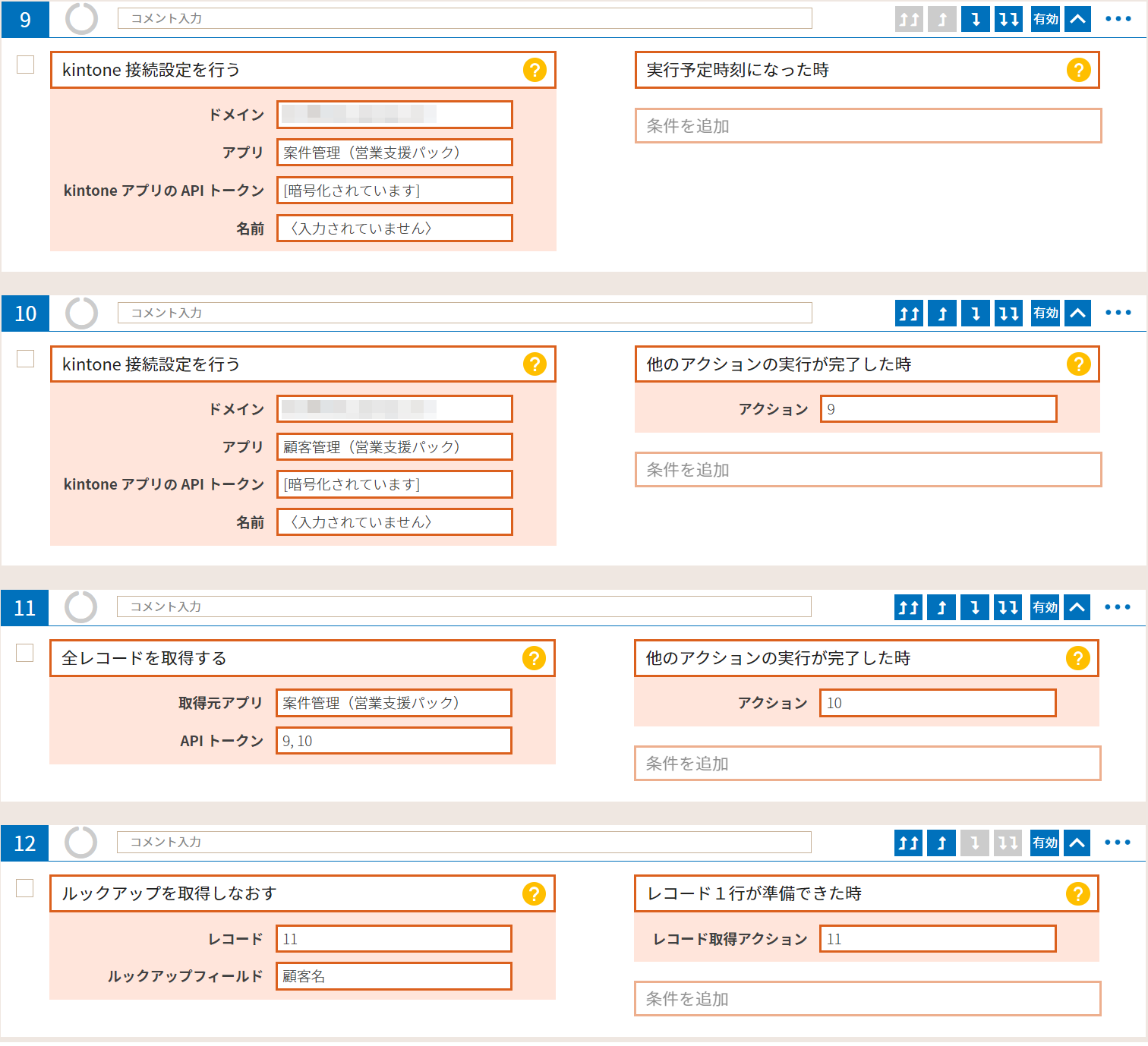
Task: Focus the コメント入力 box of row 9
Action: [465, 19]
